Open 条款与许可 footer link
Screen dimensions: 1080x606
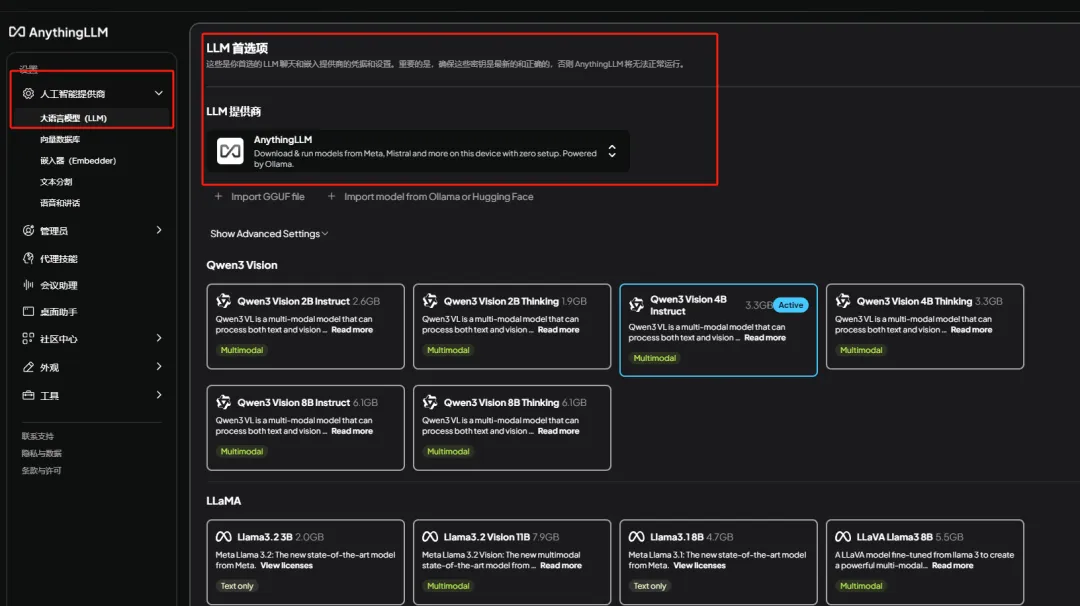coord(41,470)
